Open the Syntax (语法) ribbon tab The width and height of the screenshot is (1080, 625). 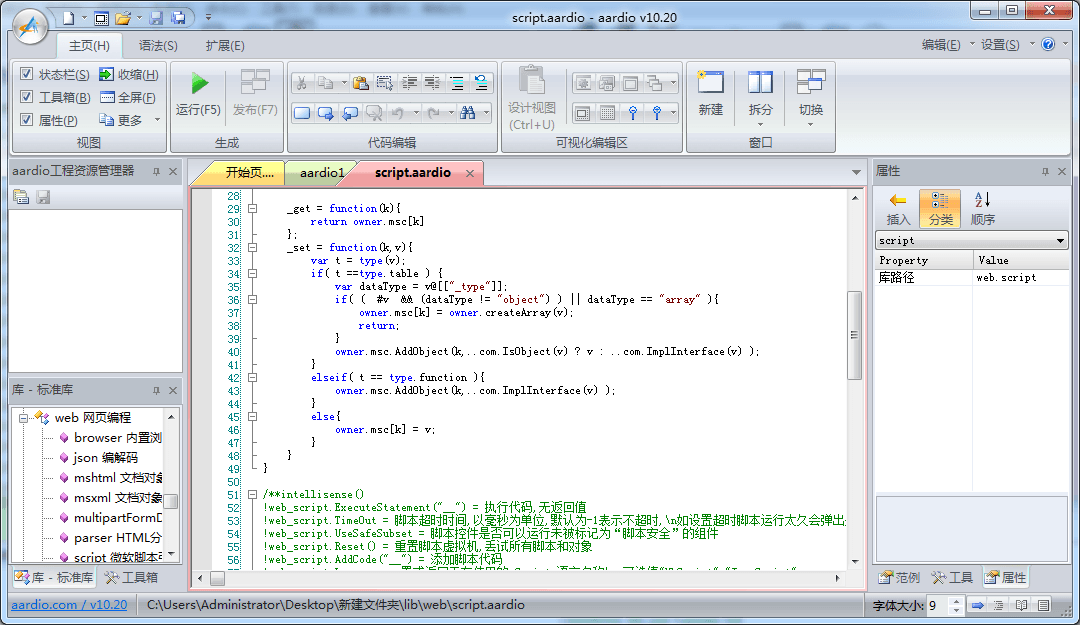tap(158, 45)
